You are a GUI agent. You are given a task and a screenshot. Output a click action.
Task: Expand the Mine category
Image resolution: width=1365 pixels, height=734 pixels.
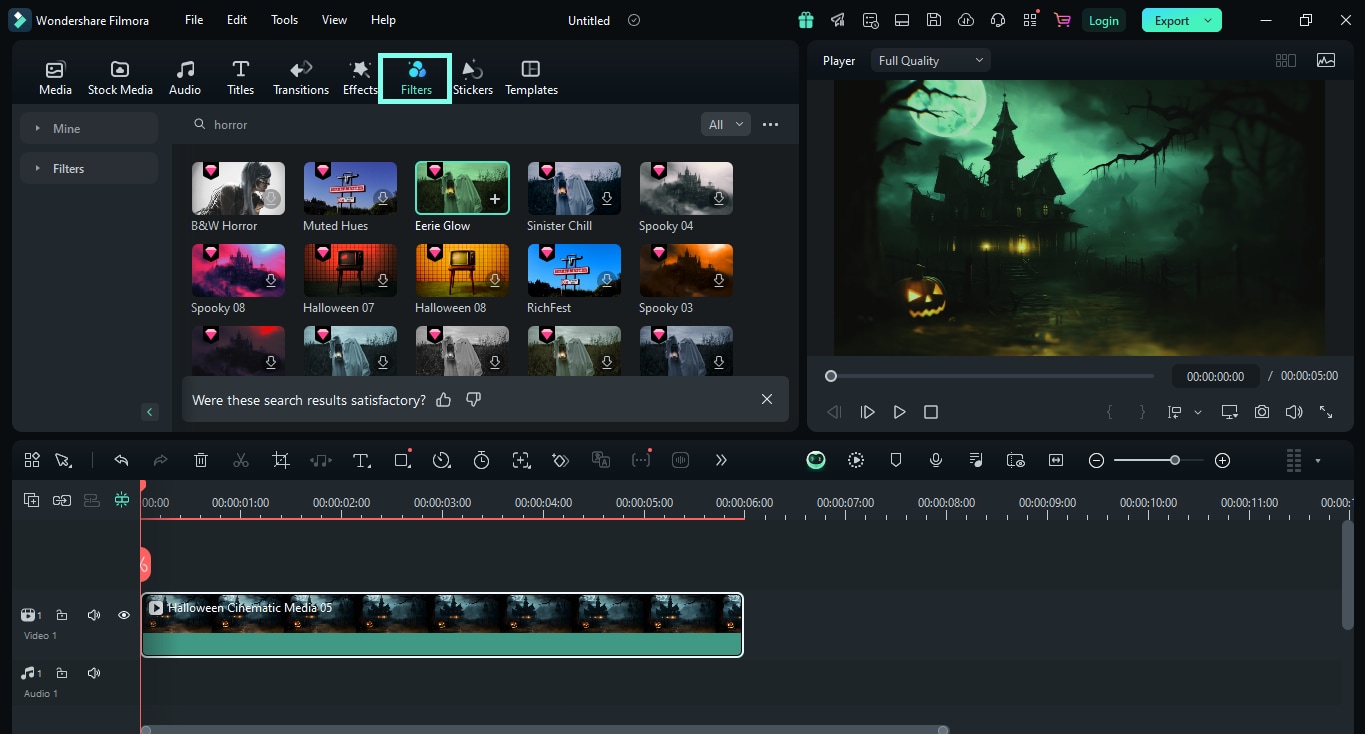[89, 128]
